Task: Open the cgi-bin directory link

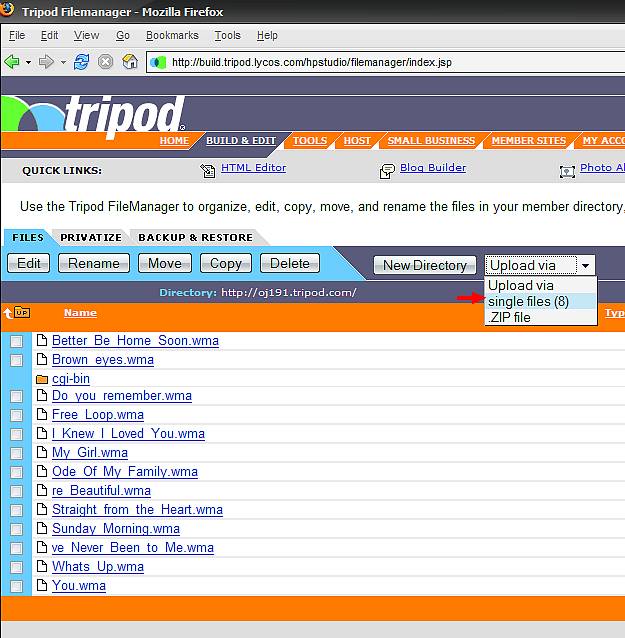Action: (71, 378)
